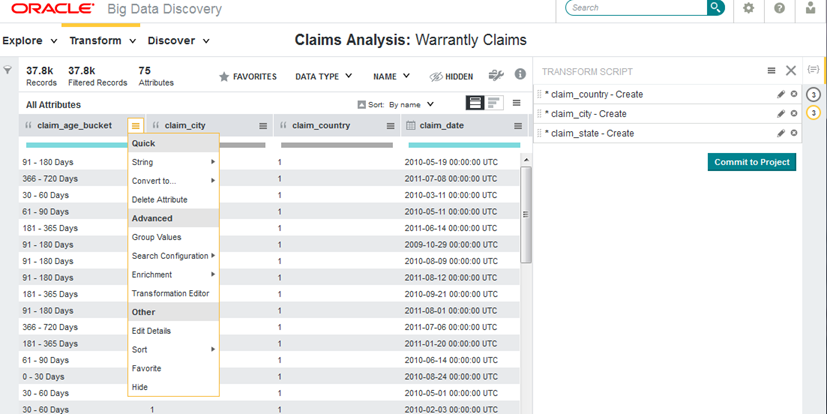827x414 pixels.
Task: Open Transform Script panel menu icon
Action: pos(772,71)
